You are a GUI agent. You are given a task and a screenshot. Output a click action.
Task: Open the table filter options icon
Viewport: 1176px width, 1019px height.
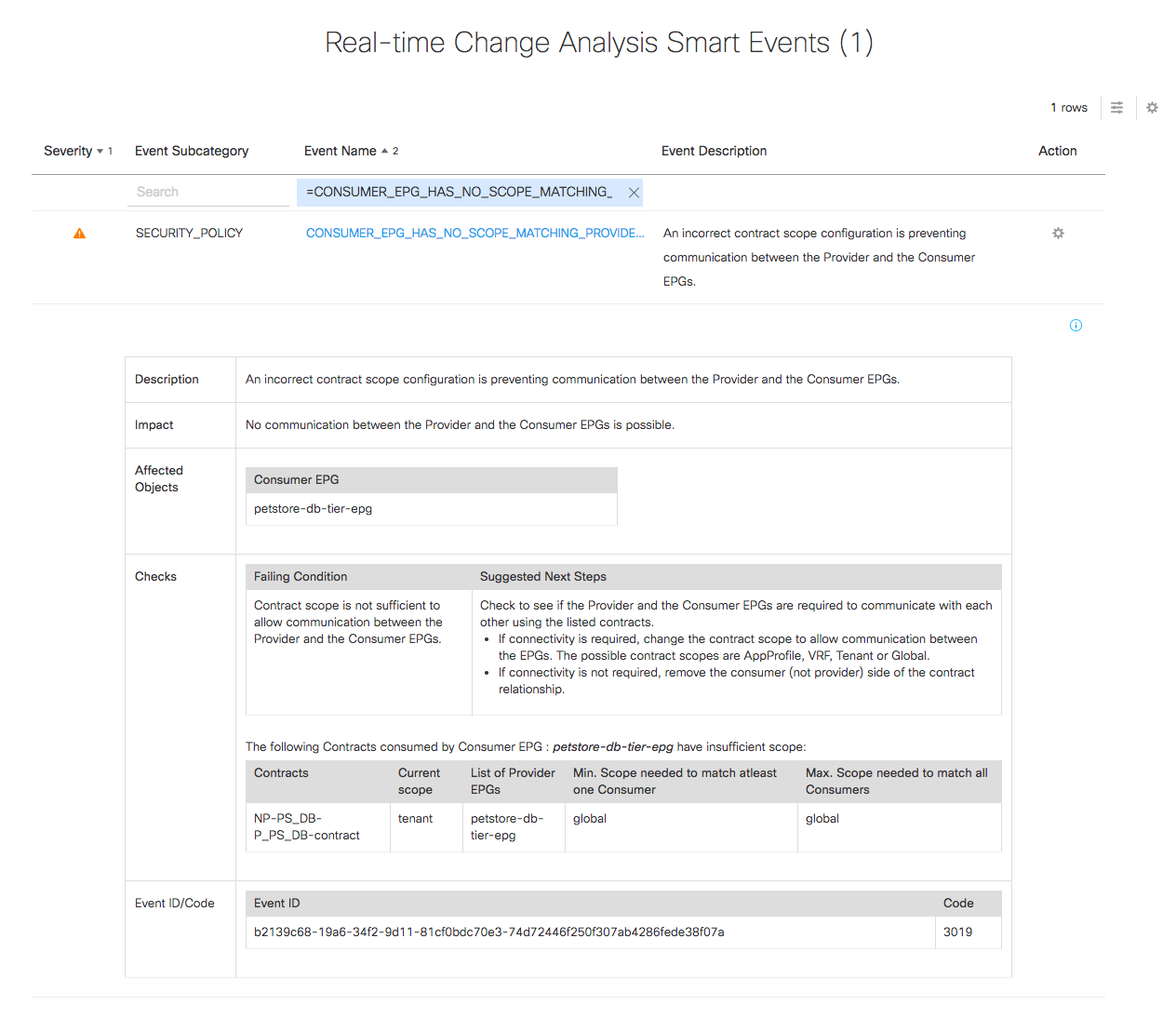(1116, 108)
